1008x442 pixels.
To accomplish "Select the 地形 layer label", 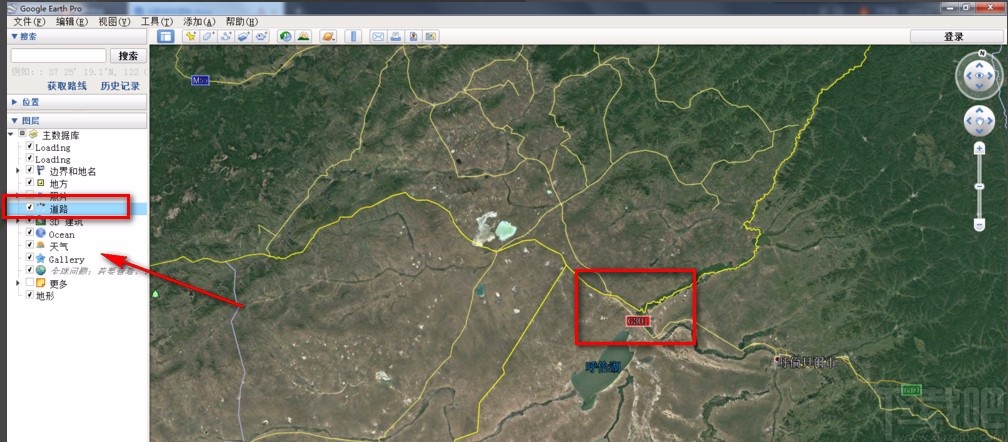I will [45, 296].
